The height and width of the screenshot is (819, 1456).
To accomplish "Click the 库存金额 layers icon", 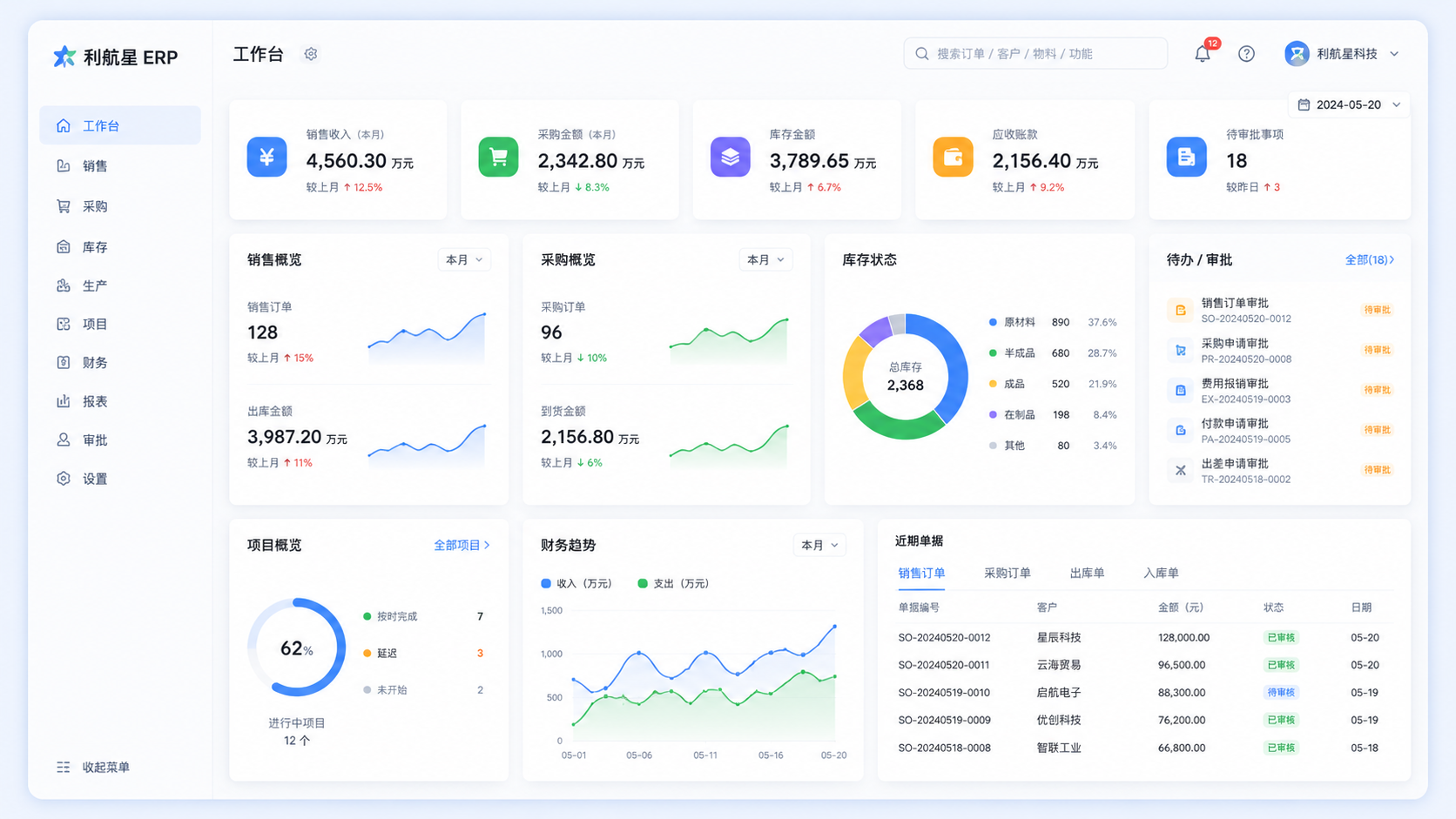I will 730,158.
